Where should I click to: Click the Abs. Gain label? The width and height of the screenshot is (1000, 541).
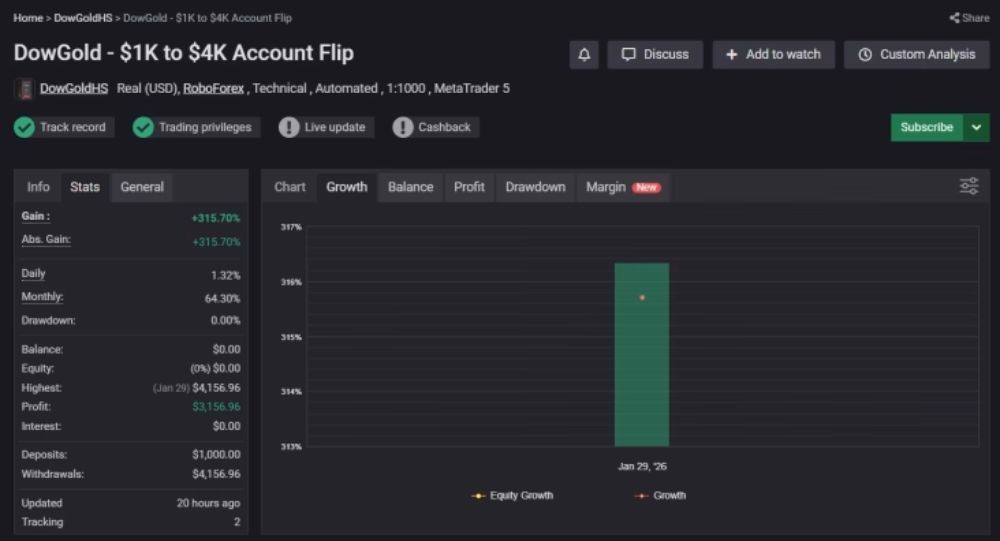coord(46,239)
